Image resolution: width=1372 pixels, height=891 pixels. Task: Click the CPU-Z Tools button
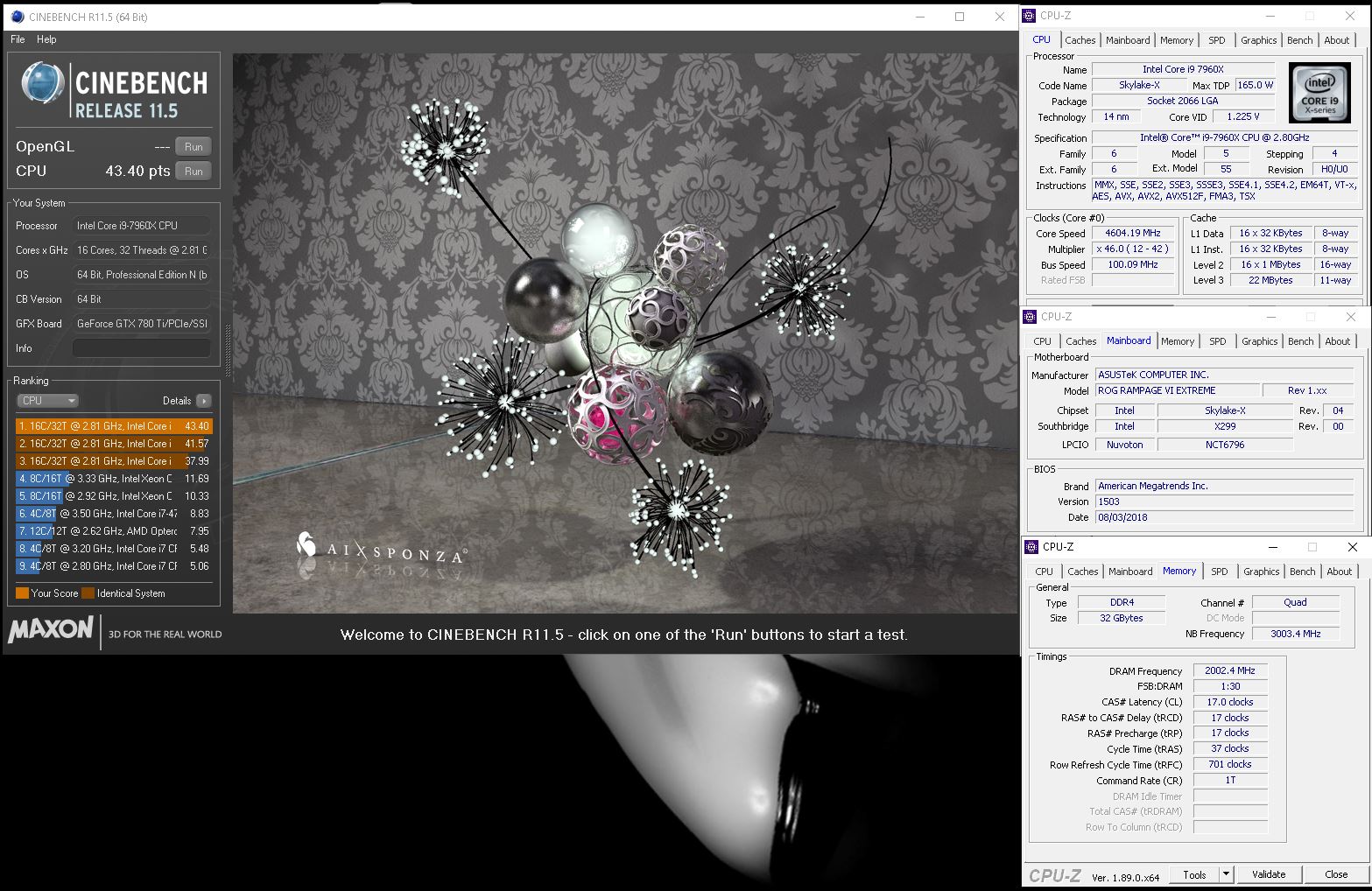coord(1195,874)
